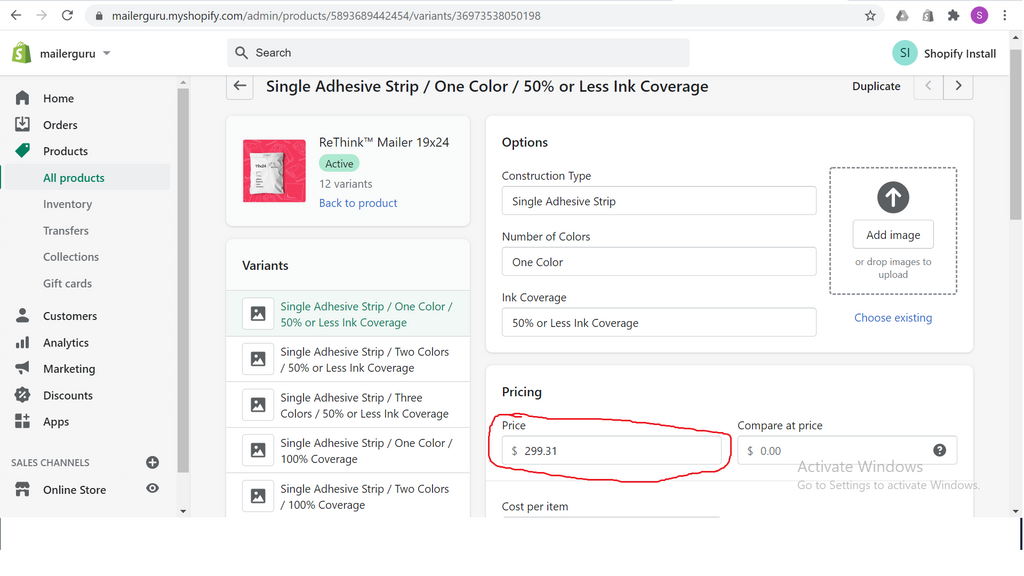The height and width of the screenshot is (576, 1024).
Task: Select variant Two Colors / 50% or Less Ink Coverage
Action: [x=348, y=360]
